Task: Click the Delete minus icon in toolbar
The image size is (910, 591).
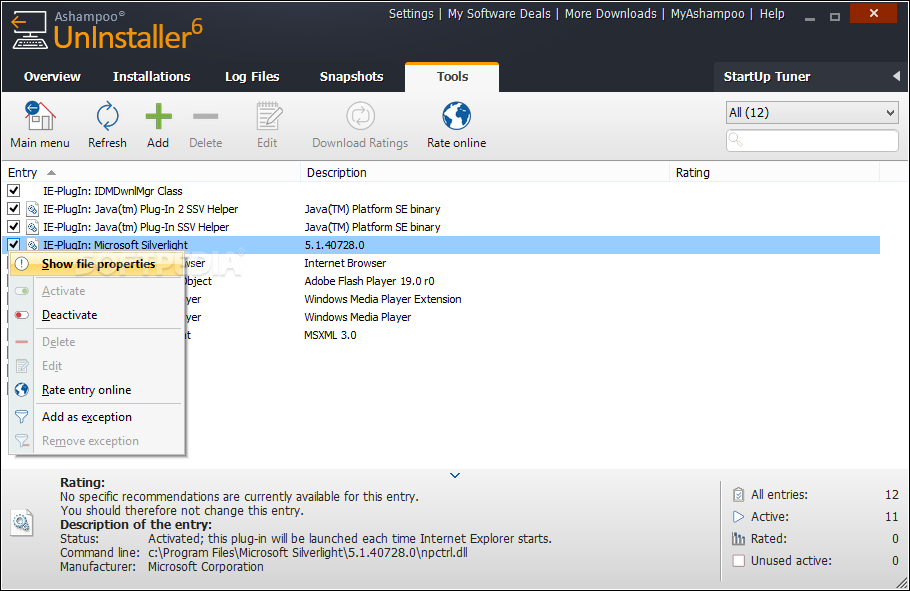Action: [x=205, y=116]
